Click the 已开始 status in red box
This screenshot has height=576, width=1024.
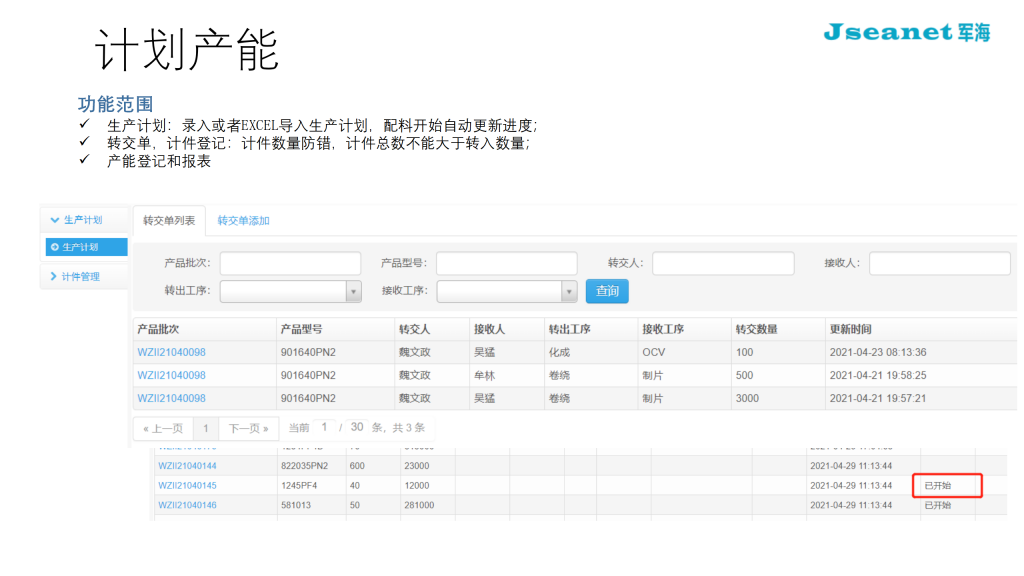(x=946, y=485)
